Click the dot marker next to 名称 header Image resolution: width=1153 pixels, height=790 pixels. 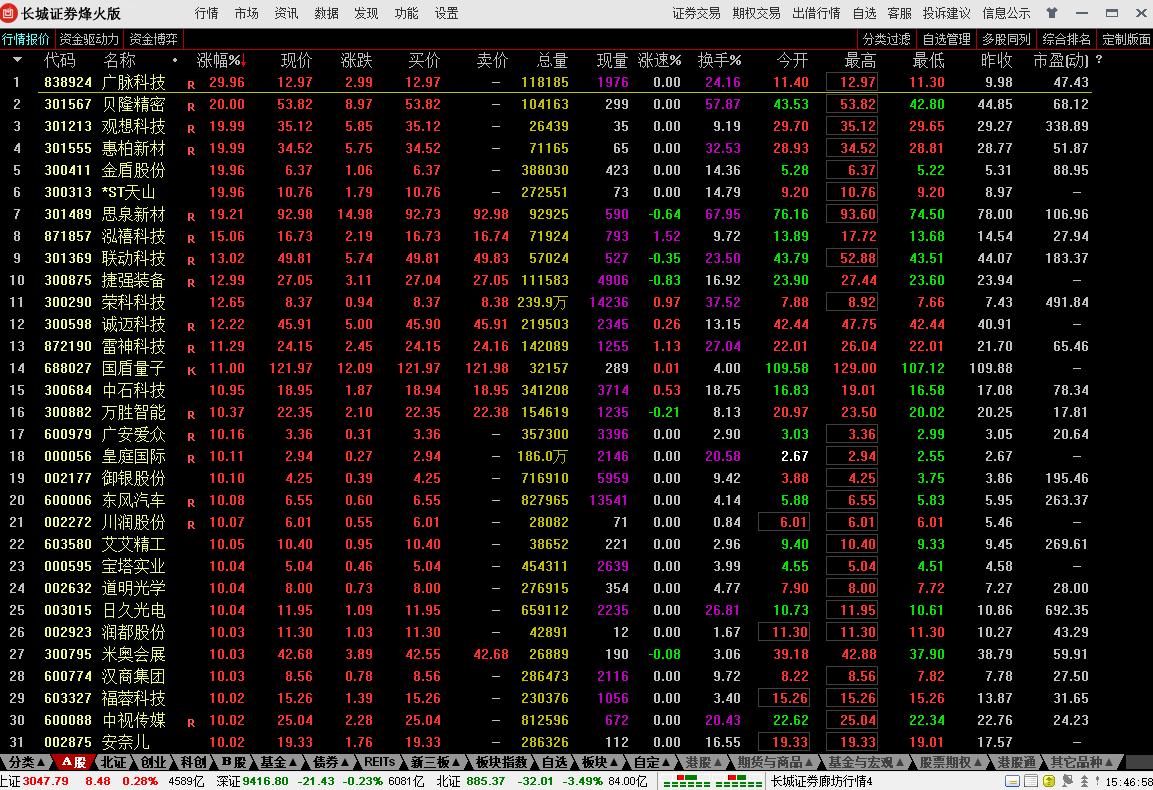click(x=175, y=60)
